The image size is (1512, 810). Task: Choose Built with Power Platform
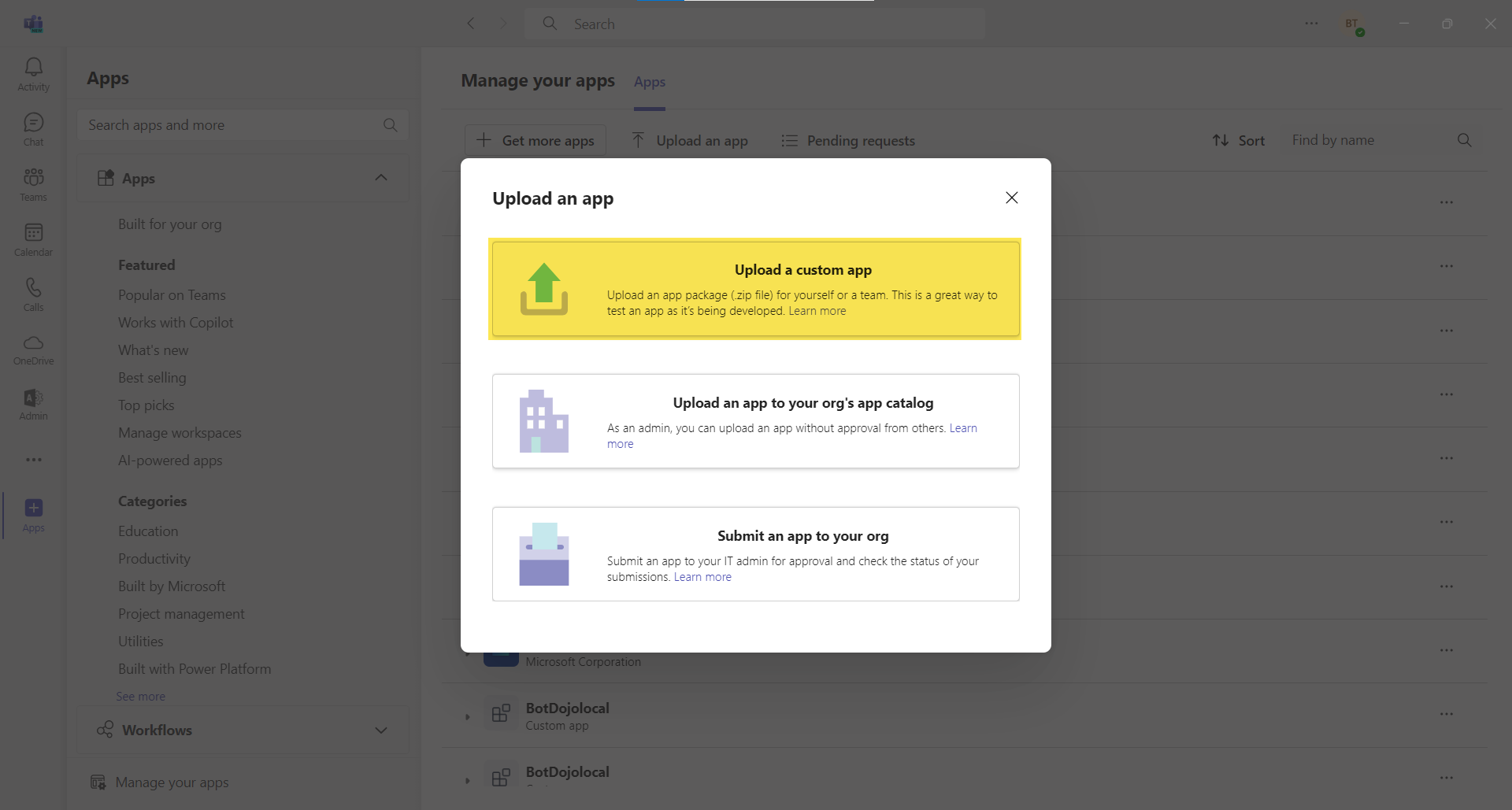click(195, 669)
